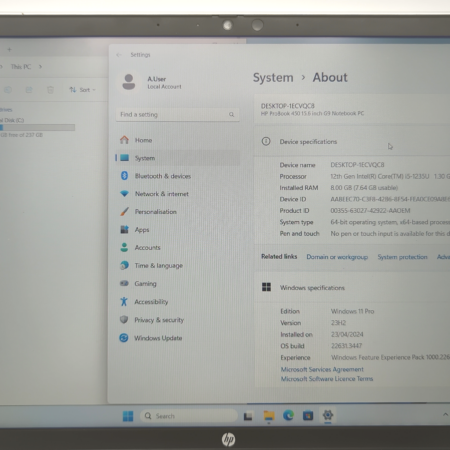Open the Windows Start menu
The width and height of the screenshot is (450, 450).
click(x=128, y=416)
